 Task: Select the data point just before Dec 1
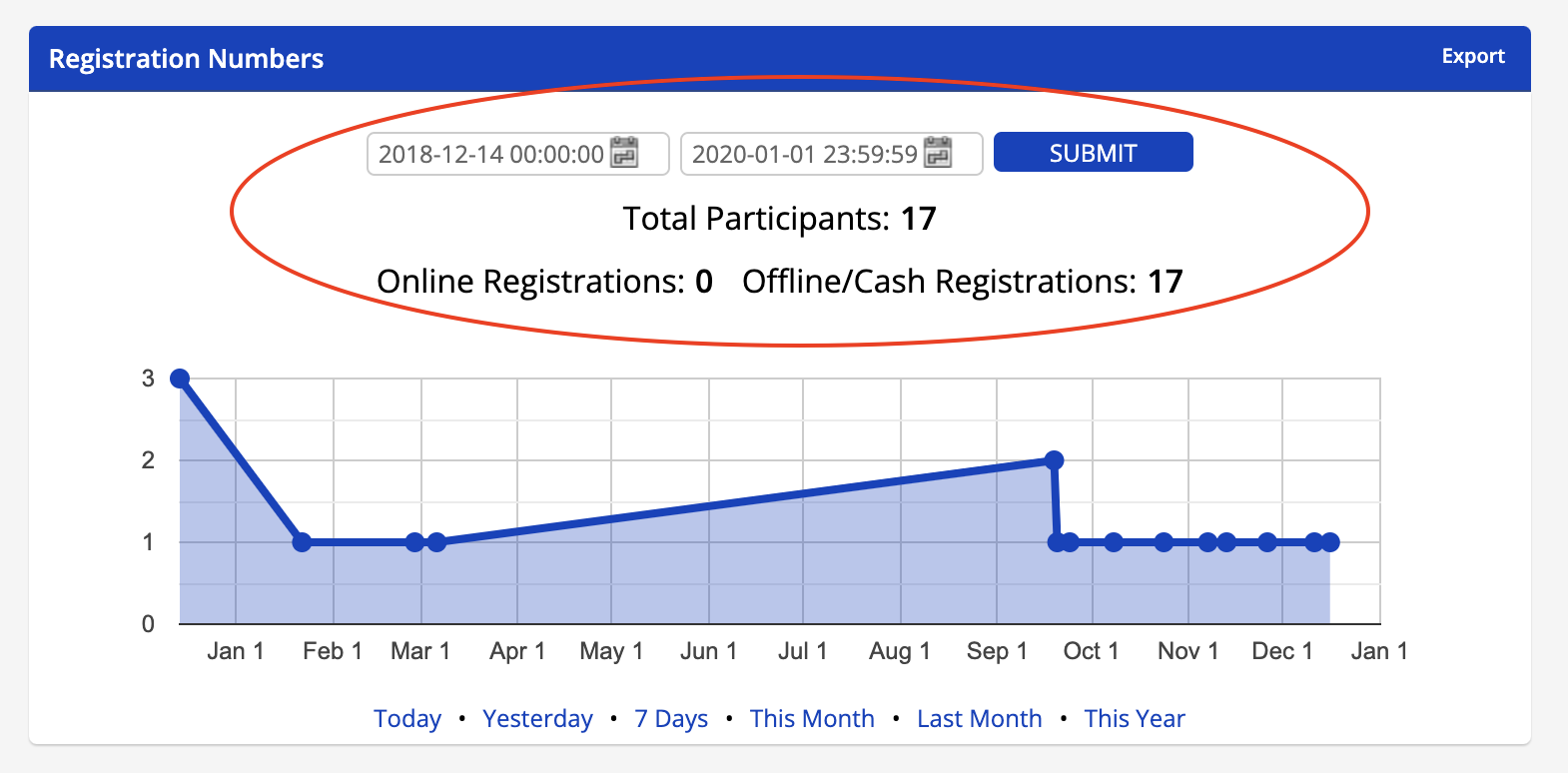pos(1266,542)
